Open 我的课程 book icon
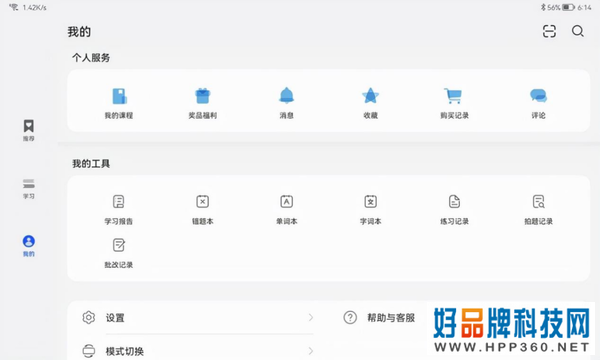 (x=119, y=96)
